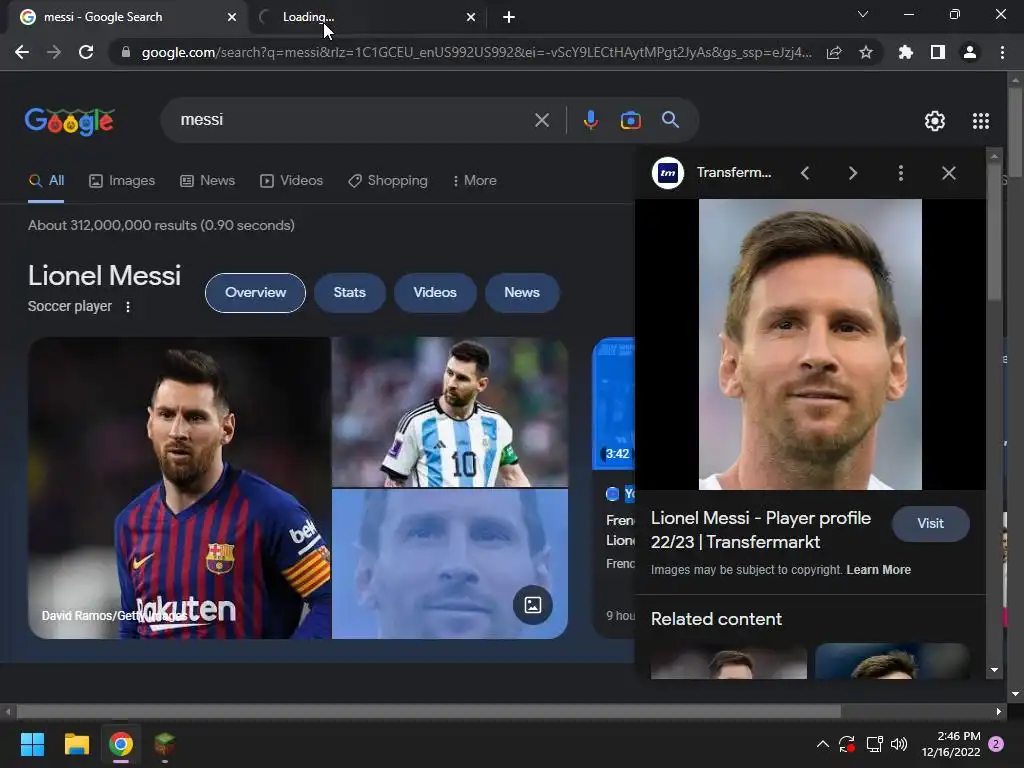Viewport: 1024px width, 768px height.
Task: Open the Chrome extensions puzzle icon
Action: (906, 52)
